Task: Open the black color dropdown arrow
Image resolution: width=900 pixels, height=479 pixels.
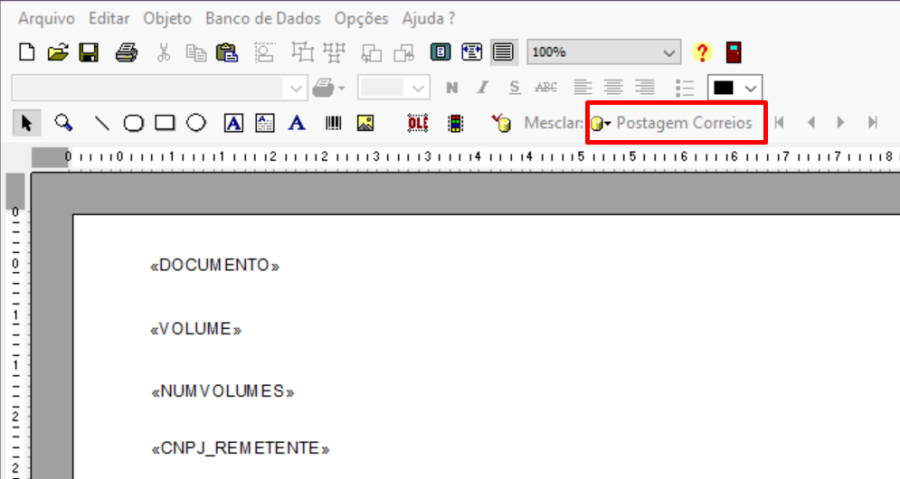Action: (x=750, y=88)
